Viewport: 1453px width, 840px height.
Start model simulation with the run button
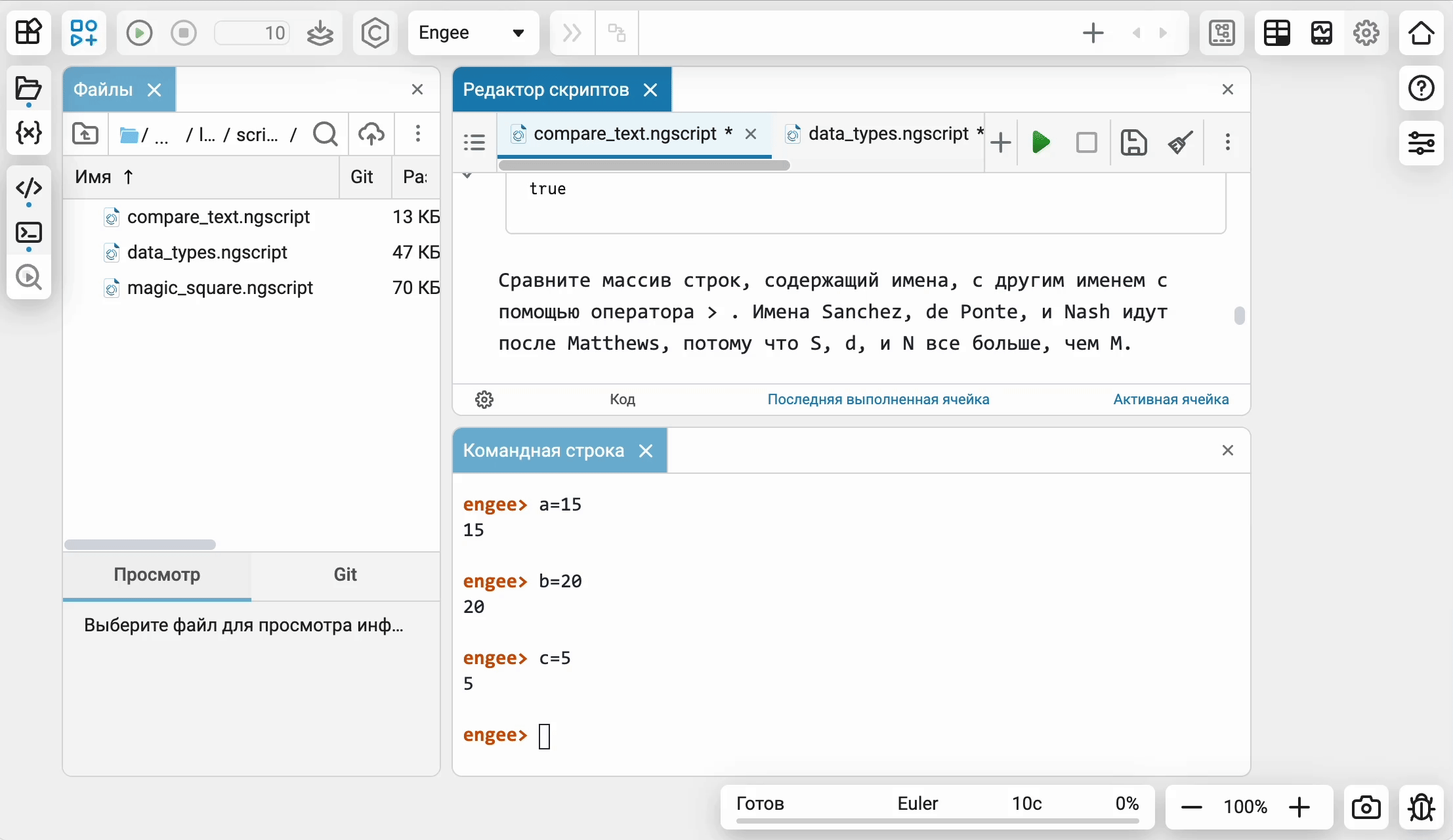tap(139, 33)
